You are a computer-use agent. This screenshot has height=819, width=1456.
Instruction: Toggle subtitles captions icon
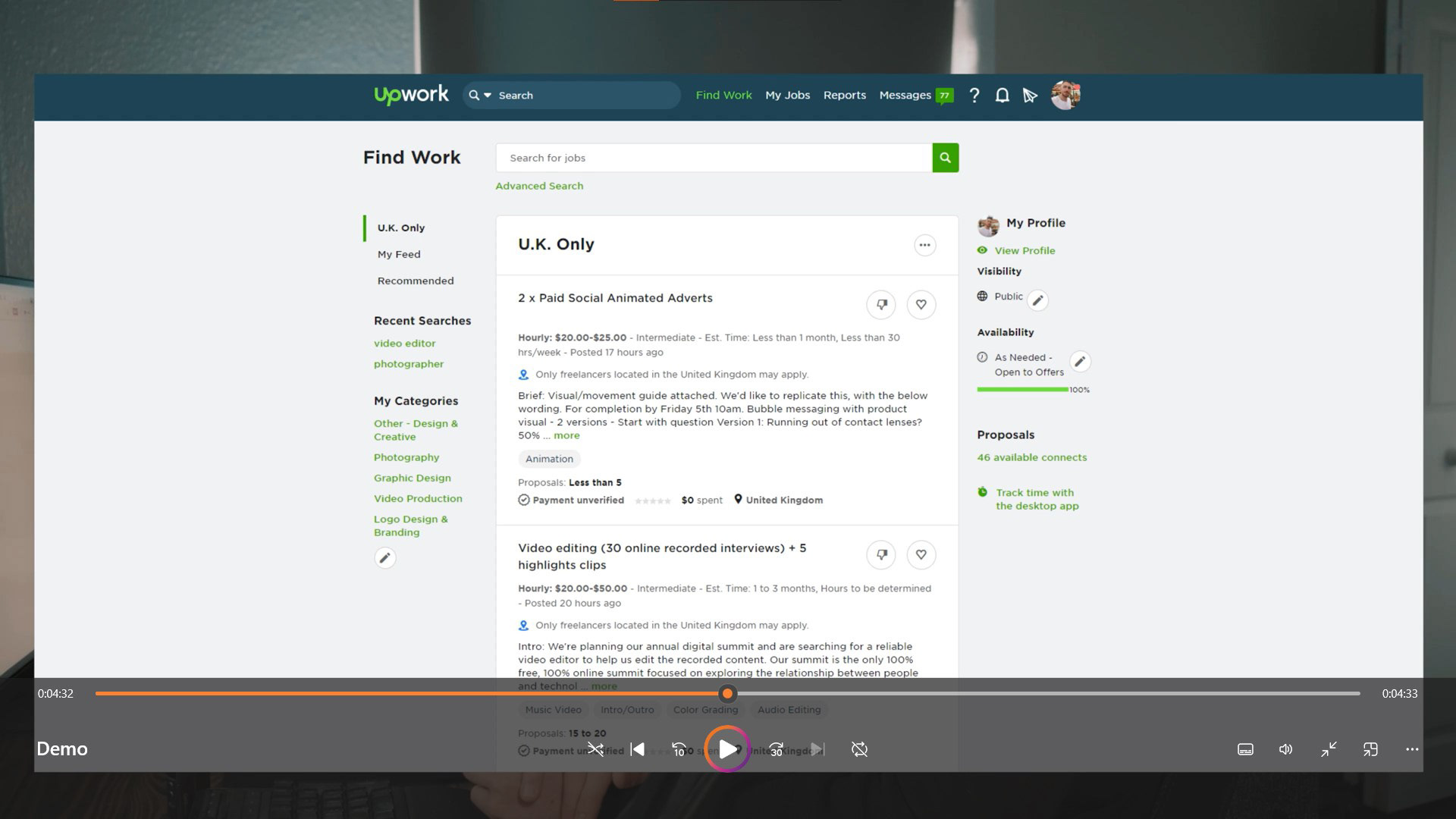[1245, 749]
